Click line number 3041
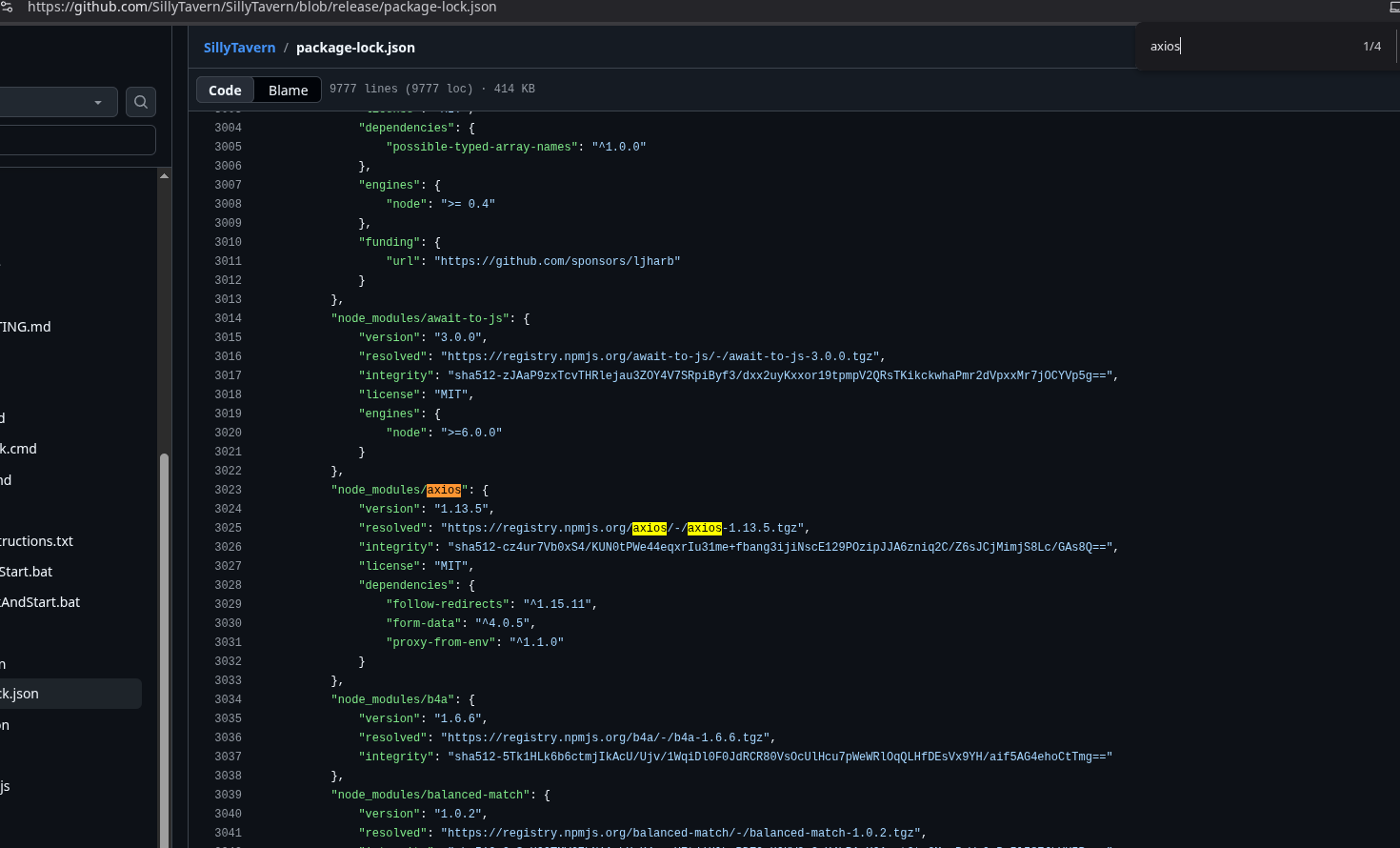The width and height of the screenshot is (1400, 848). [229, 833]
